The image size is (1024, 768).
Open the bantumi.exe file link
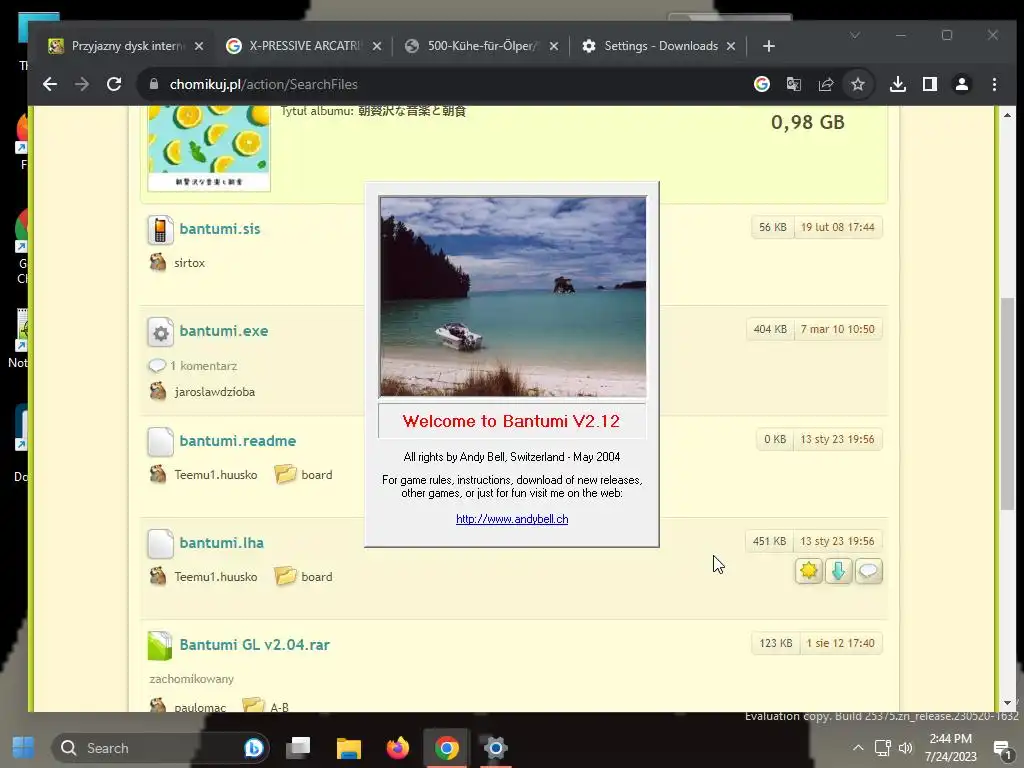(x=223, y=331)
